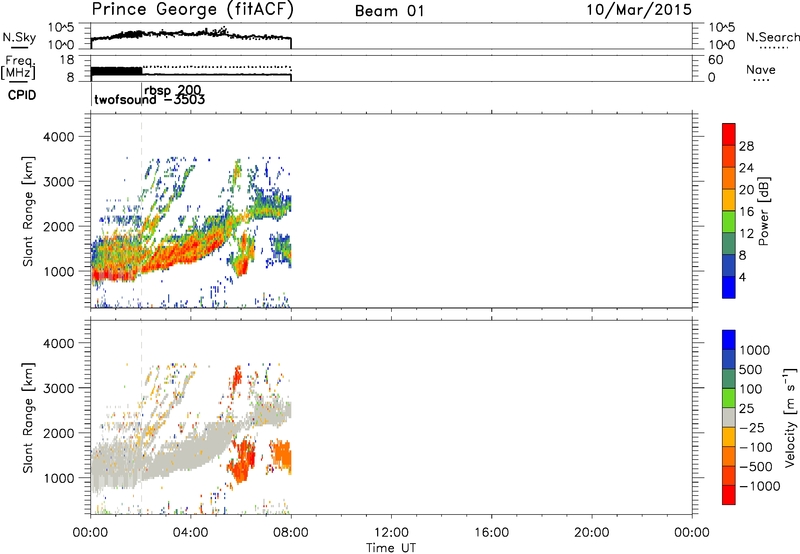Click the gray -25 to 25 Velocity swatch

[729, 417]
